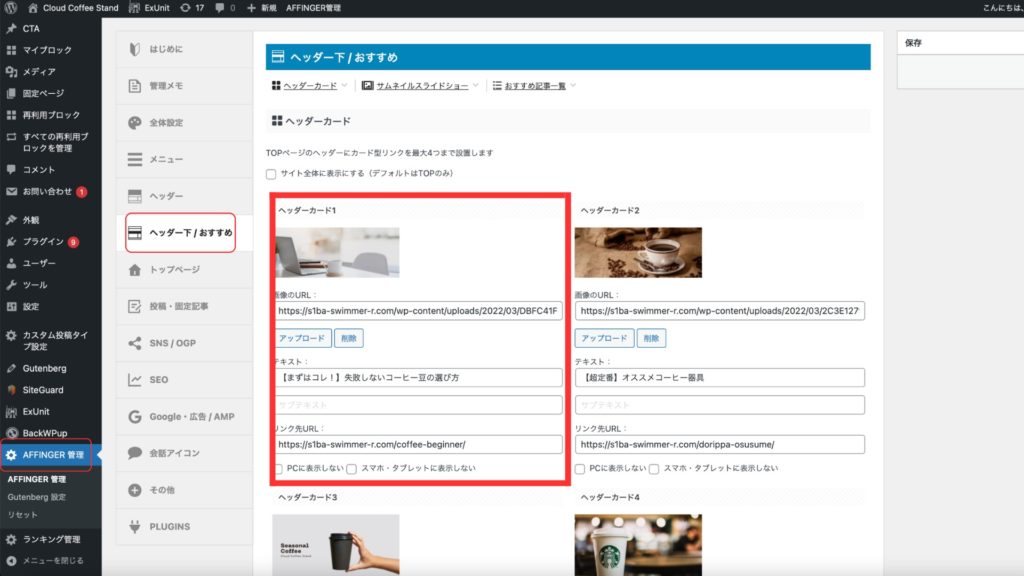
Task: Click the comments bubble icon in admin bar
Action: (x=221, y=7)
